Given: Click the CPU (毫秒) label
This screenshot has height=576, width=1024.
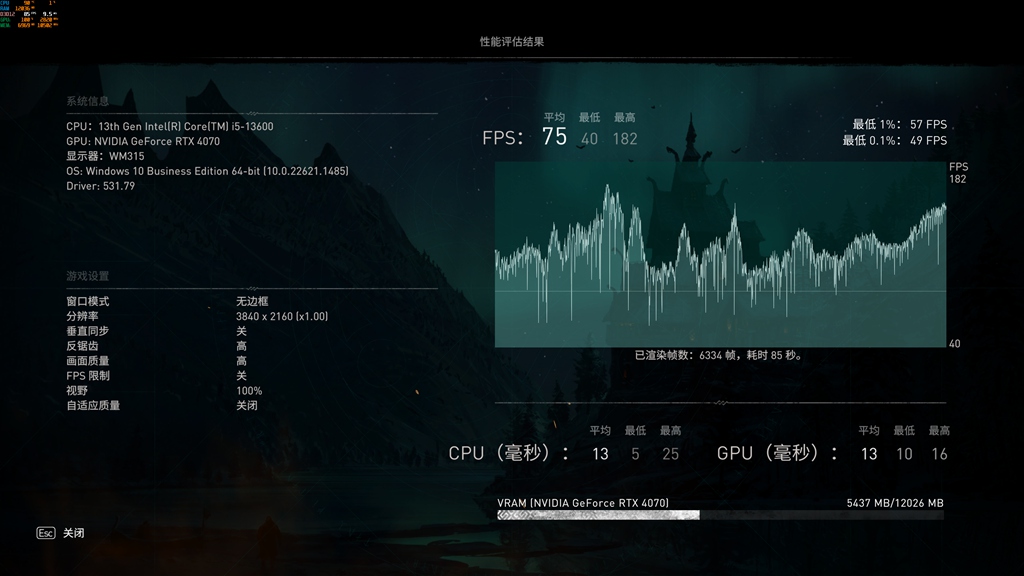Looking at the screenshot, I should (x=509, y=453).
